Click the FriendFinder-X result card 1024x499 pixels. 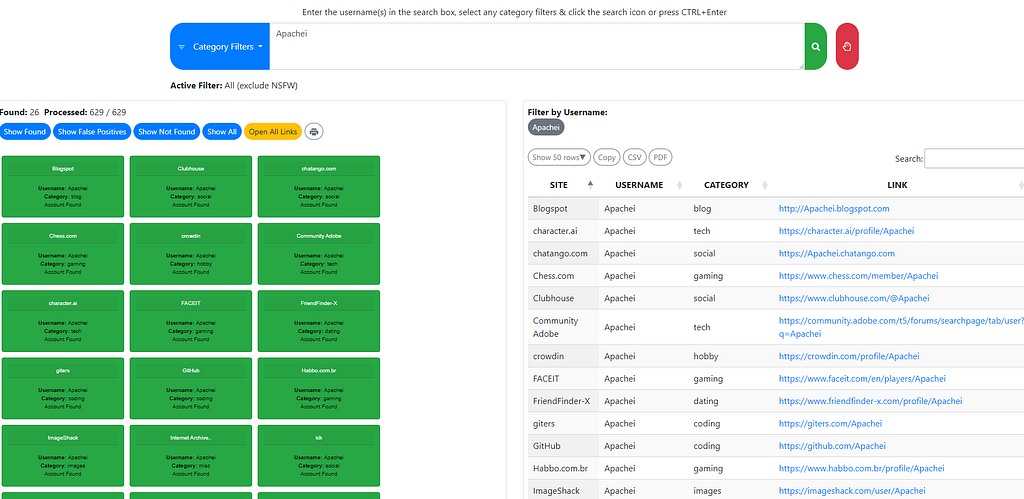[x=319, y=321]
